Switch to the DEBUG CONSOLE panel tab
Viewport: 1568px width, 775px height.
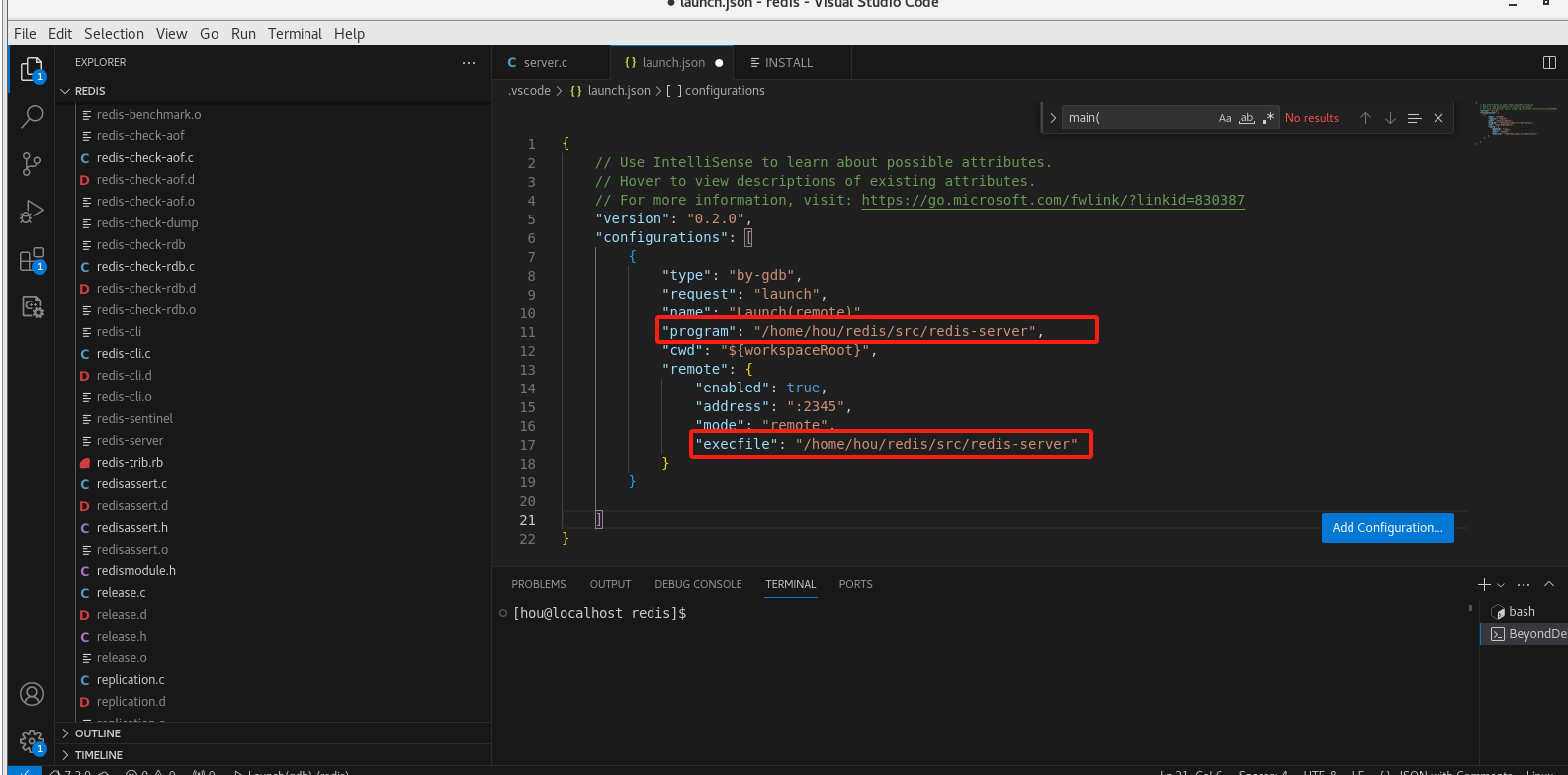(x=698, y=584)
